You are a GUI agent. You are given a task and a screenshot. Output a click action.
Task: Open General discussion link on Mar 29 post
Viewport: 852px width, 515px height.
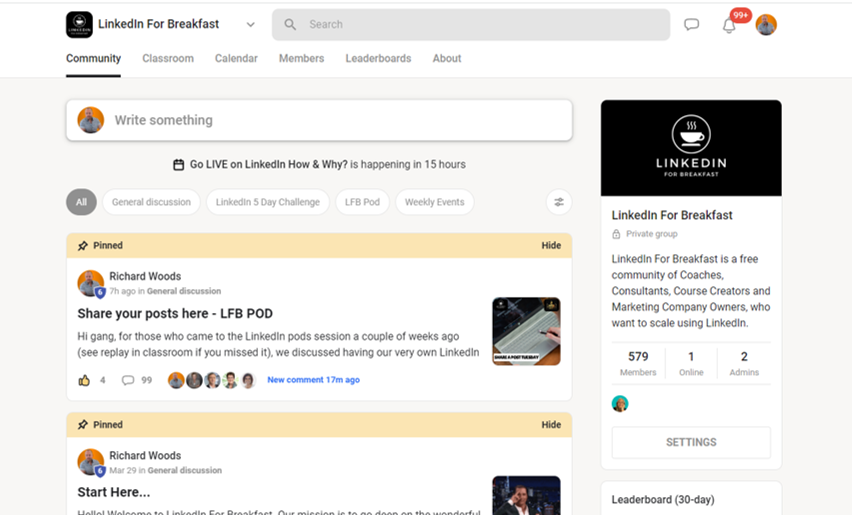click(185, 470)
